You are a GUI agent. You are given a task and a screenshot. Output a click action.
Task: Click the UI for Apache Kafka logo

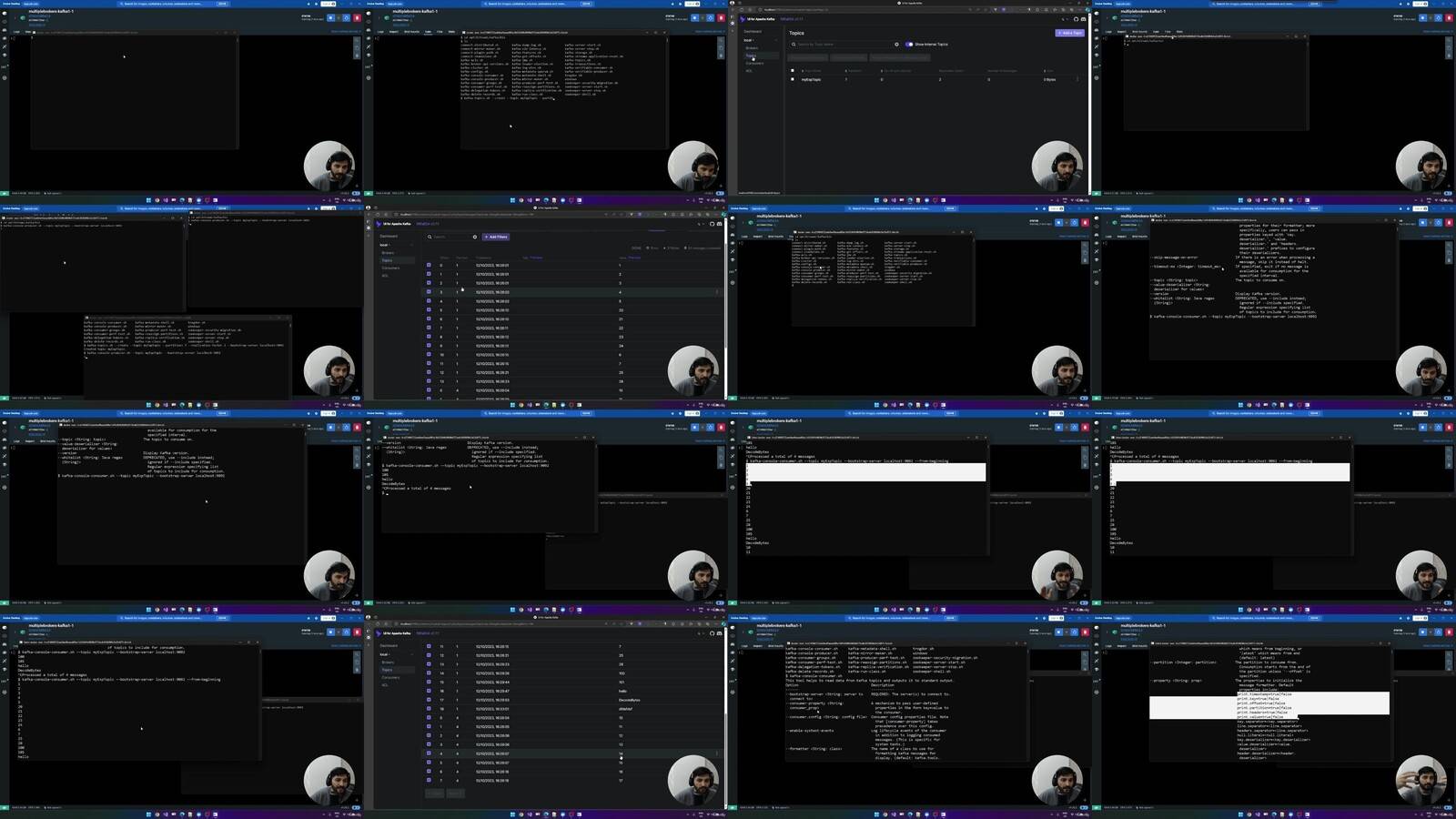(743, 19)
